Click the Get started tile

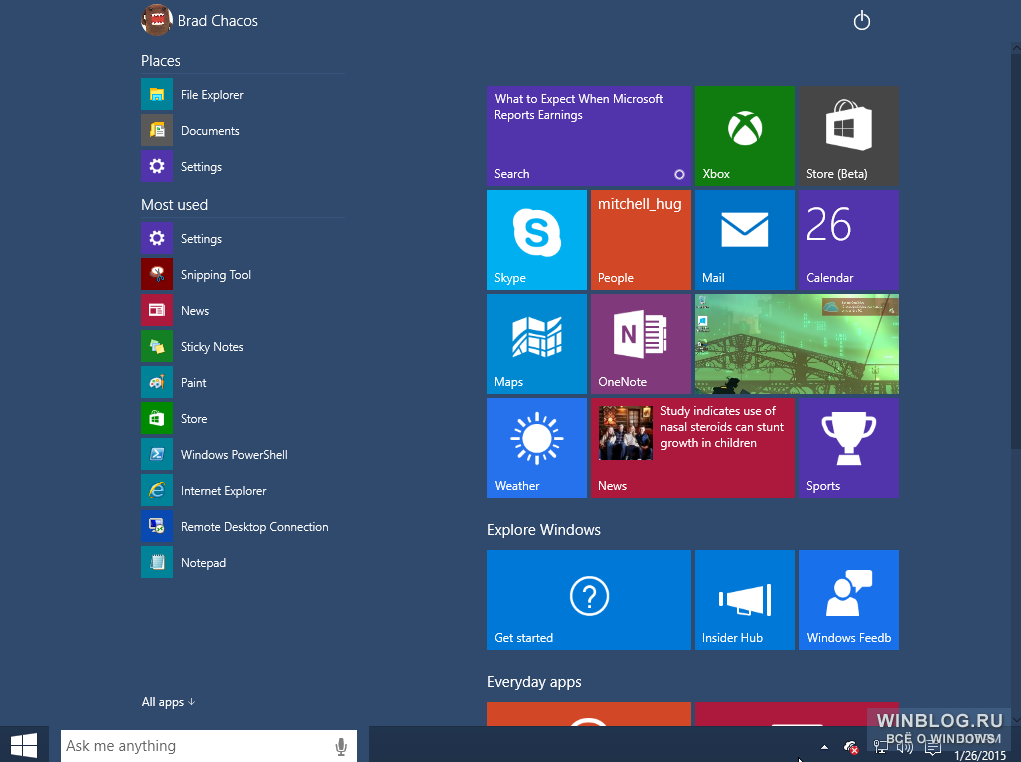tap(589, 600)
